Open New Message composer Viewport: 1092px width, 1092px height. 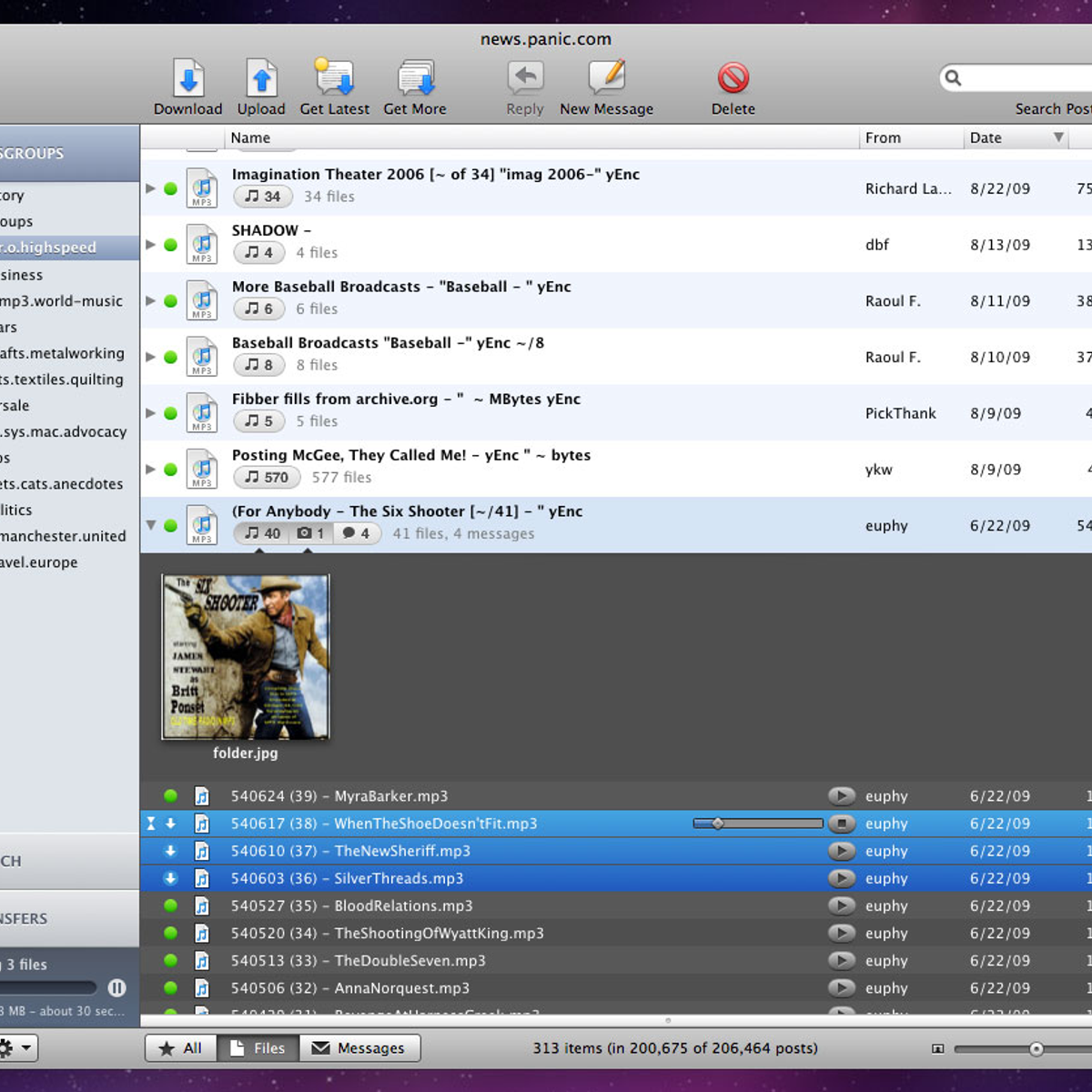pyautogui.click(x=606, y=79)
